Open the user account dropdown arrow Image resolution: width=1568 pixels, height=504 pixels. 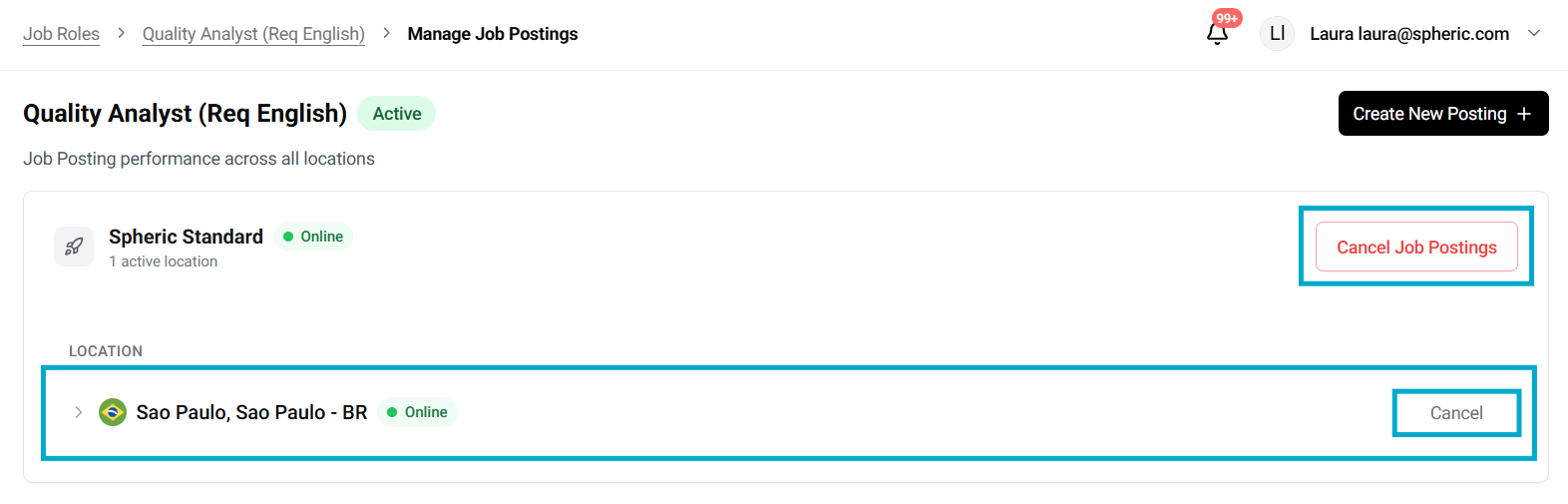[x=1534, y=34]
